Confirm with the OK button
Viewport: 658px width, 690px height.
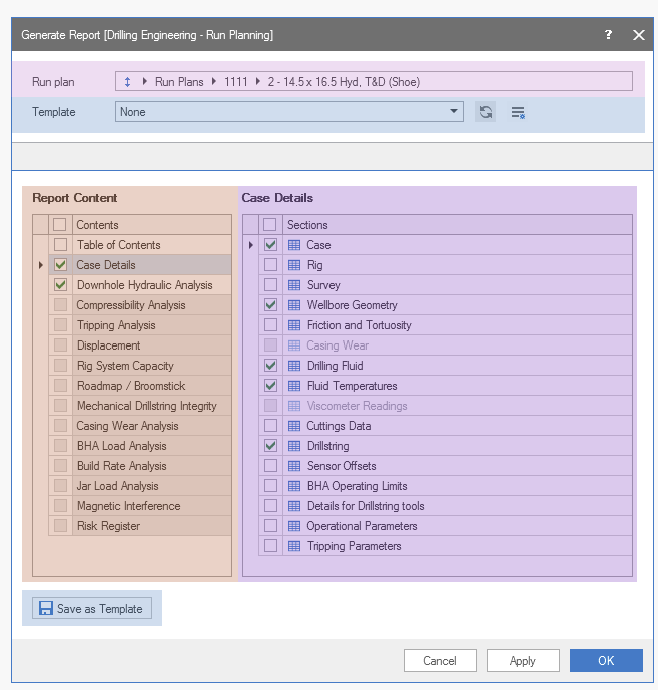point(606,661)
